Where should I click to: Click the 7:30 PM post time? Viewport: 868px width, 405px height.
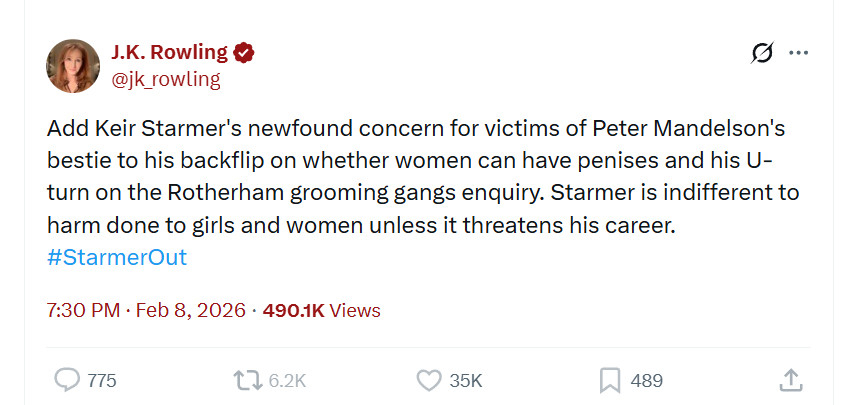point(83,310)
